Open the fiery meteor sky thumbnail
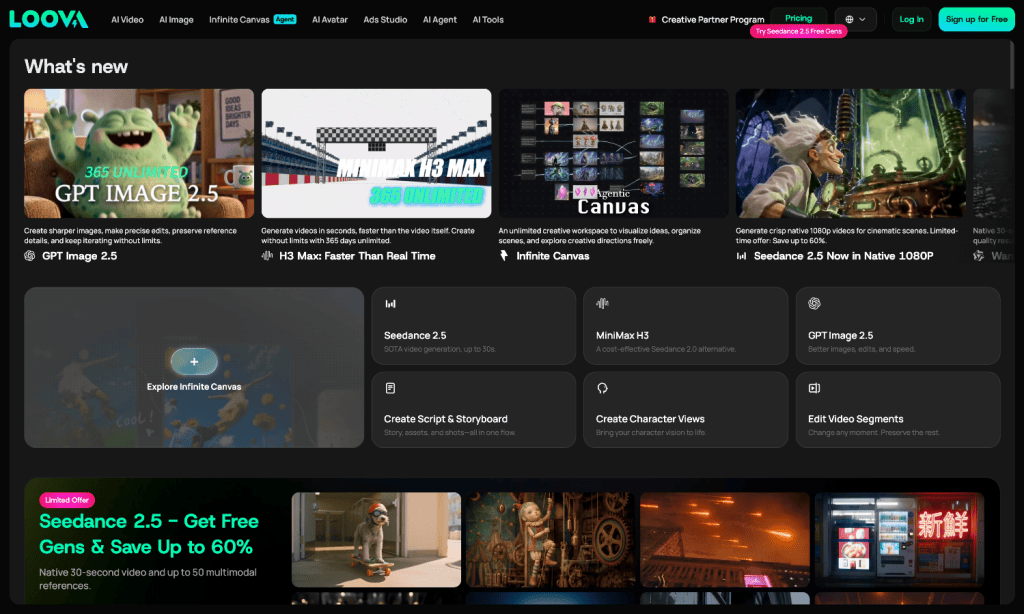 (725, 540)
